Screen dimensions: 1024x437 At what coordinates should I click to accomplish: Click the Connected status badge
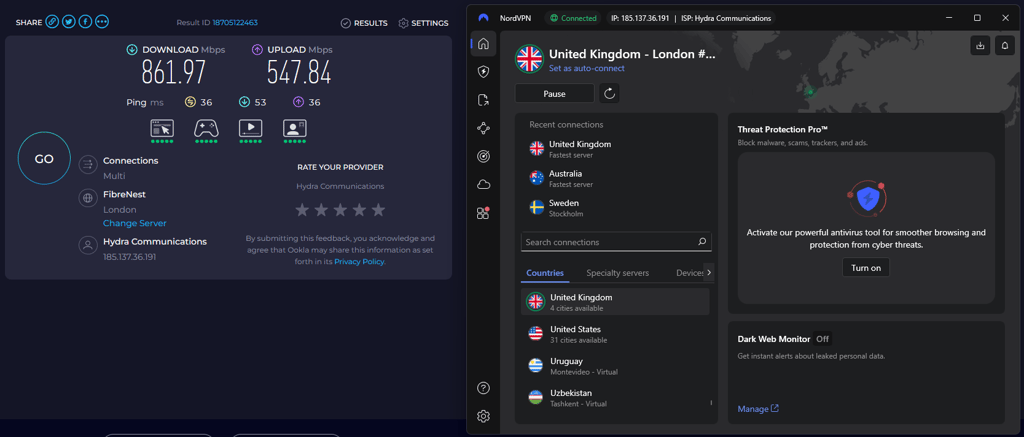tap(574, 18)
